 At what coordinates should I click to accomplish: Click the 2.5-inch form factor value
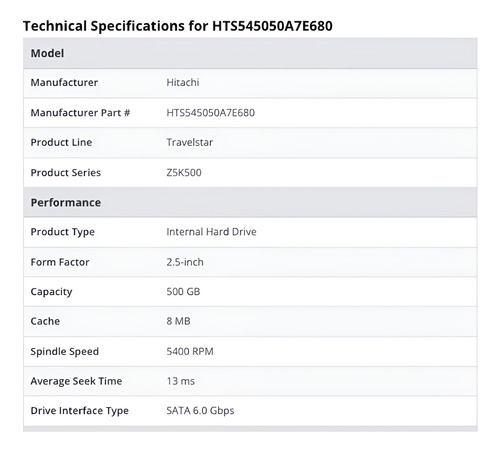click(185, 262)
